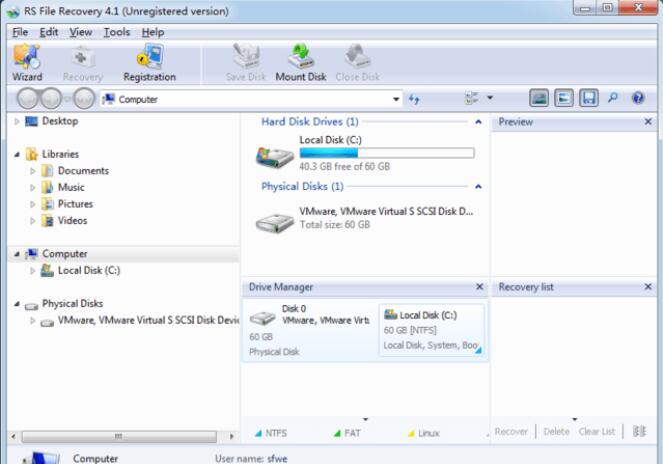Screen dimensions: 663x464
Task: Select Local Disk (C:) partition in Drive Manager
Action: (x=431, y=330)
